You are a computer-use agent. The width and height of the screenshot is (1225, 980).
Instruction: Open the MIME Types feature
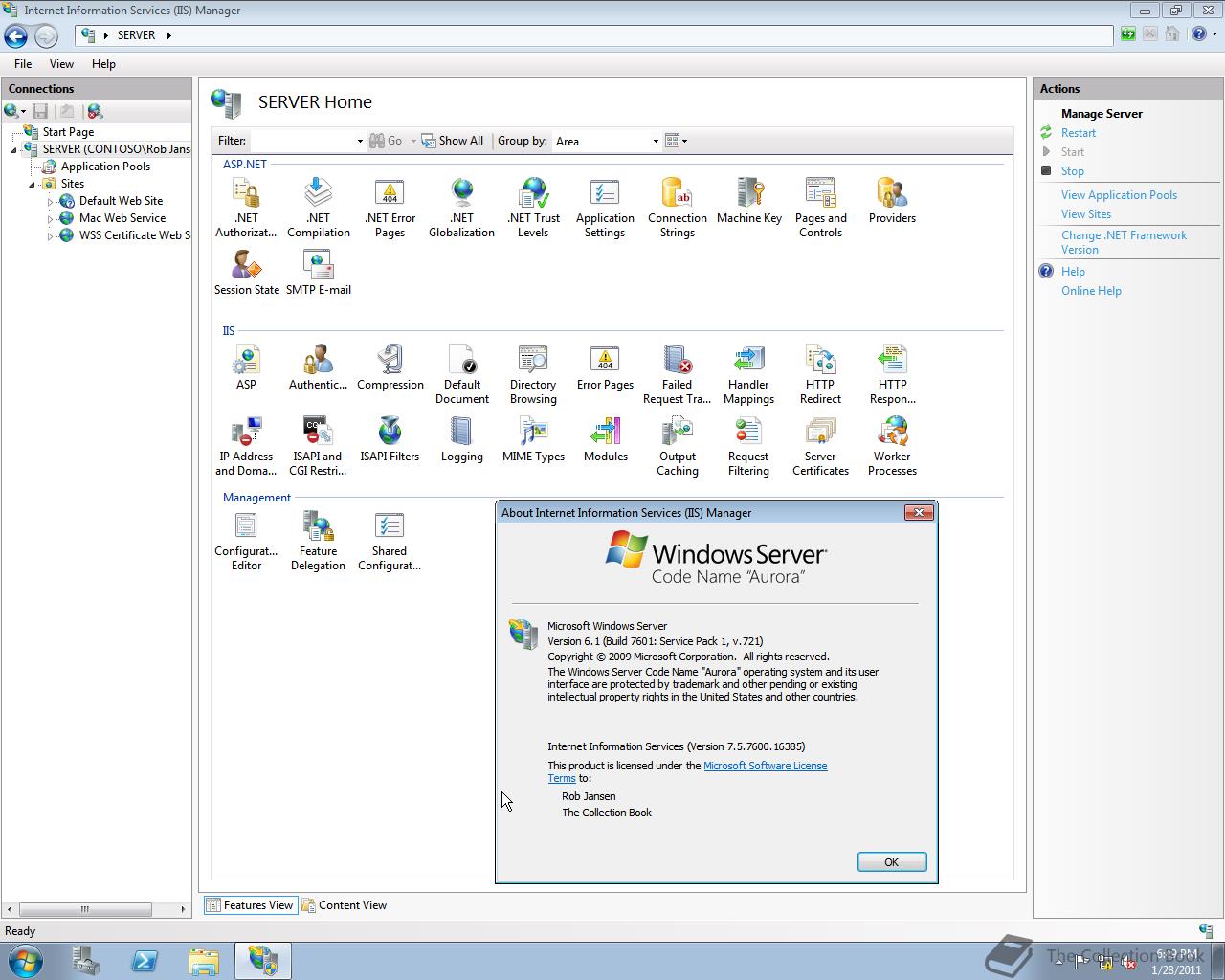coord(533,439)
